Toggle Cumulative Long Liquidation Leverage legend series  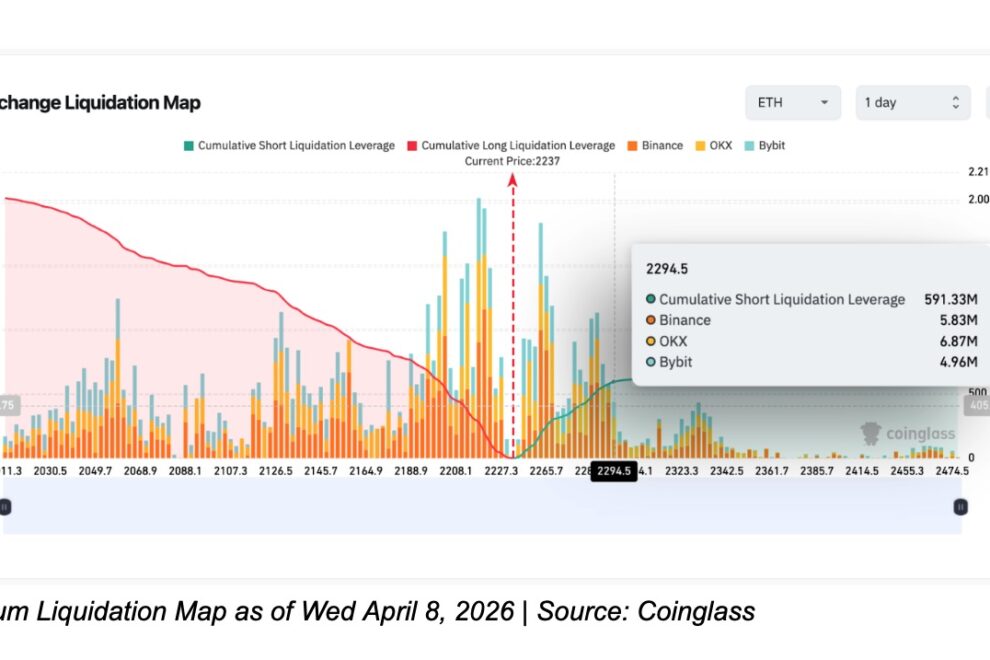pos(517,146)
